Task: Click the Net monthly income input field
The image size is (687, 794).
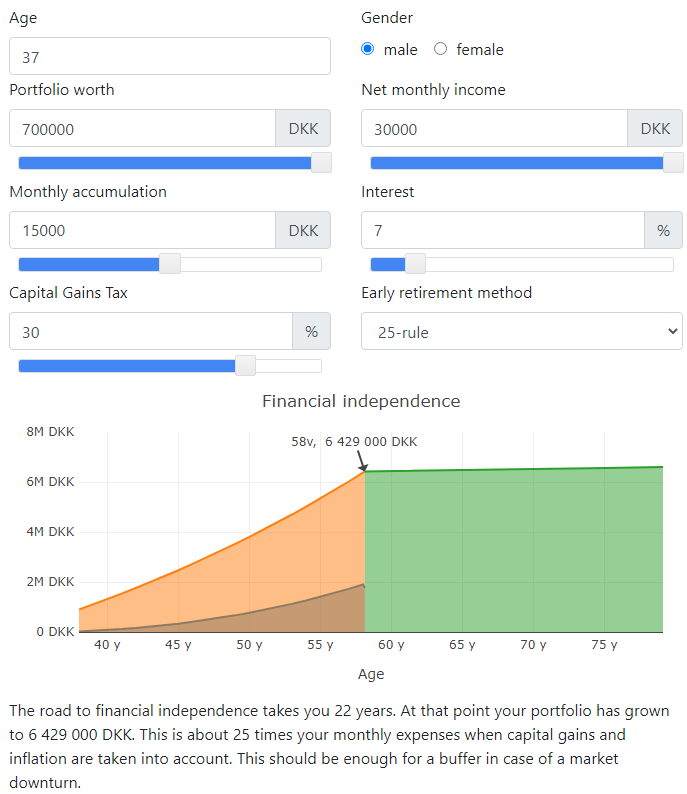Action: click(x=494, y=129)
